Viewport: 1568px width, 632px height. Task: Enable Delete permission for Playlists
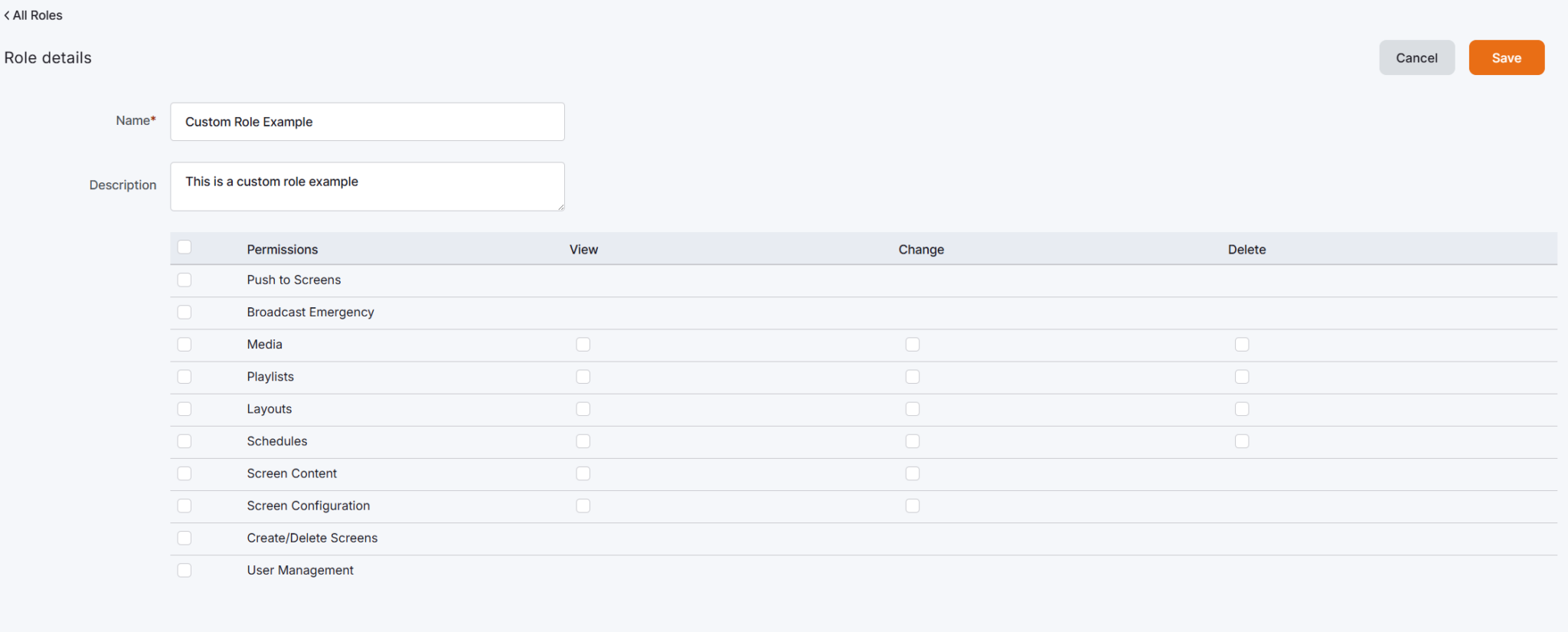[1242, 376]
